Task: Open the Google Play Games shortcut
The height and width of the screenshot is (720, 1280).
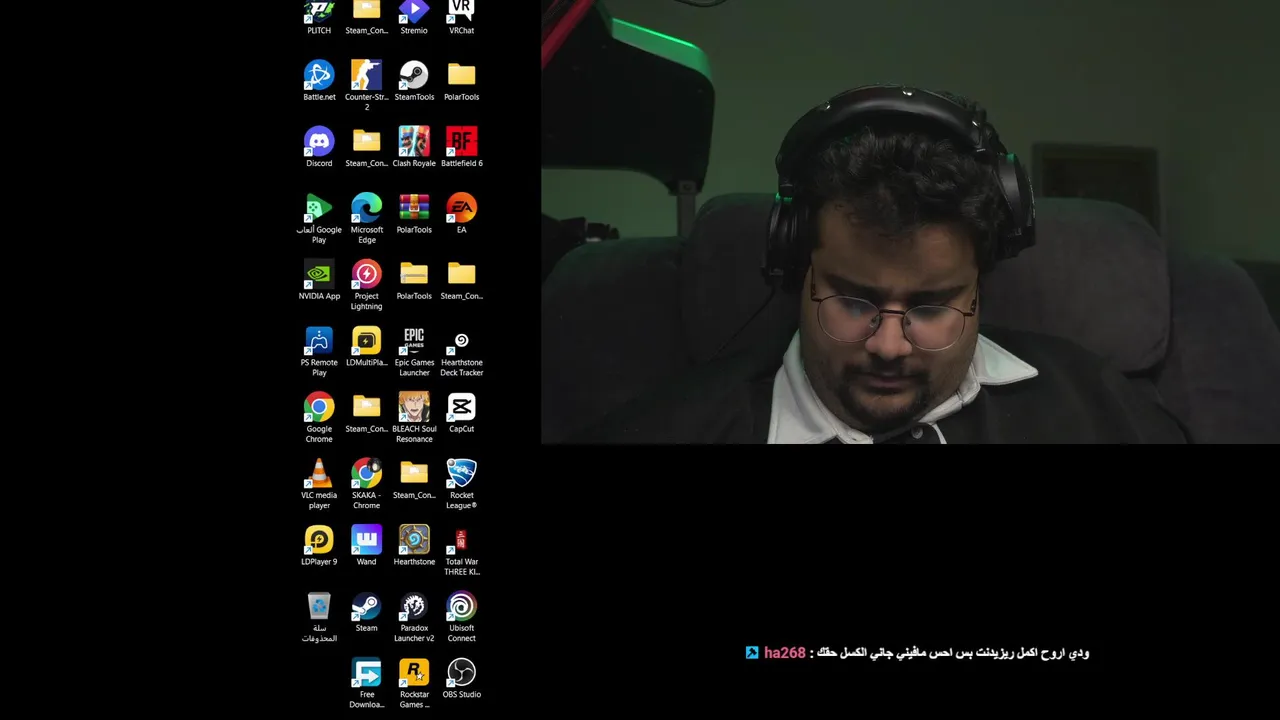Action: [319, 218]
